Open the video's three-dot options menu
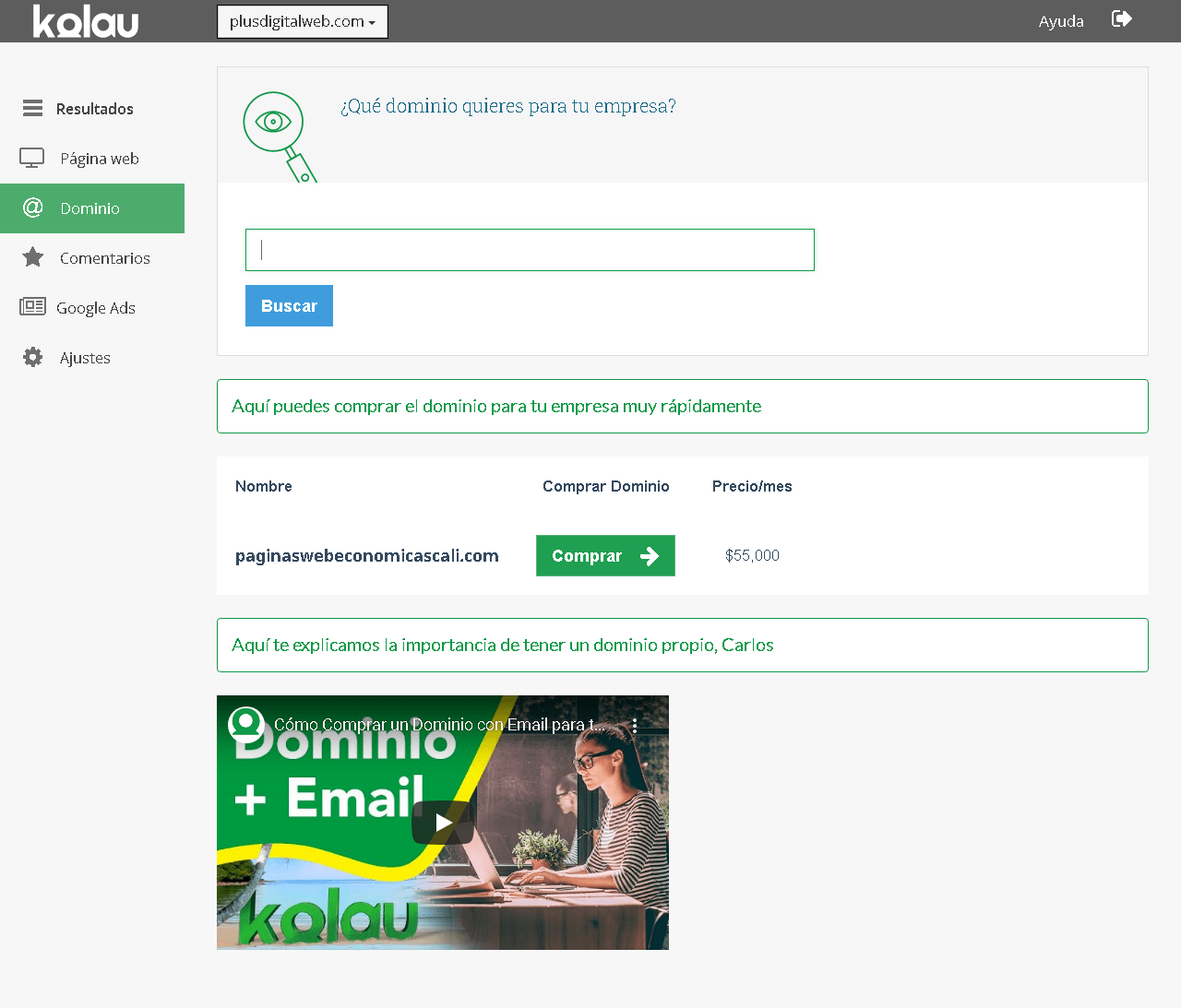 635,726
